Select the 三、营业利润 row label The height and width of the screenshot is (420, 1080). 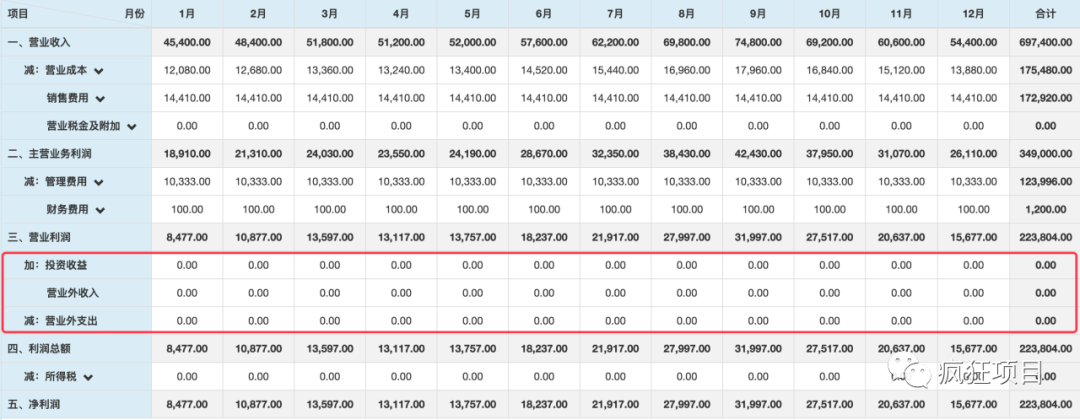click(x=39, y=238)
